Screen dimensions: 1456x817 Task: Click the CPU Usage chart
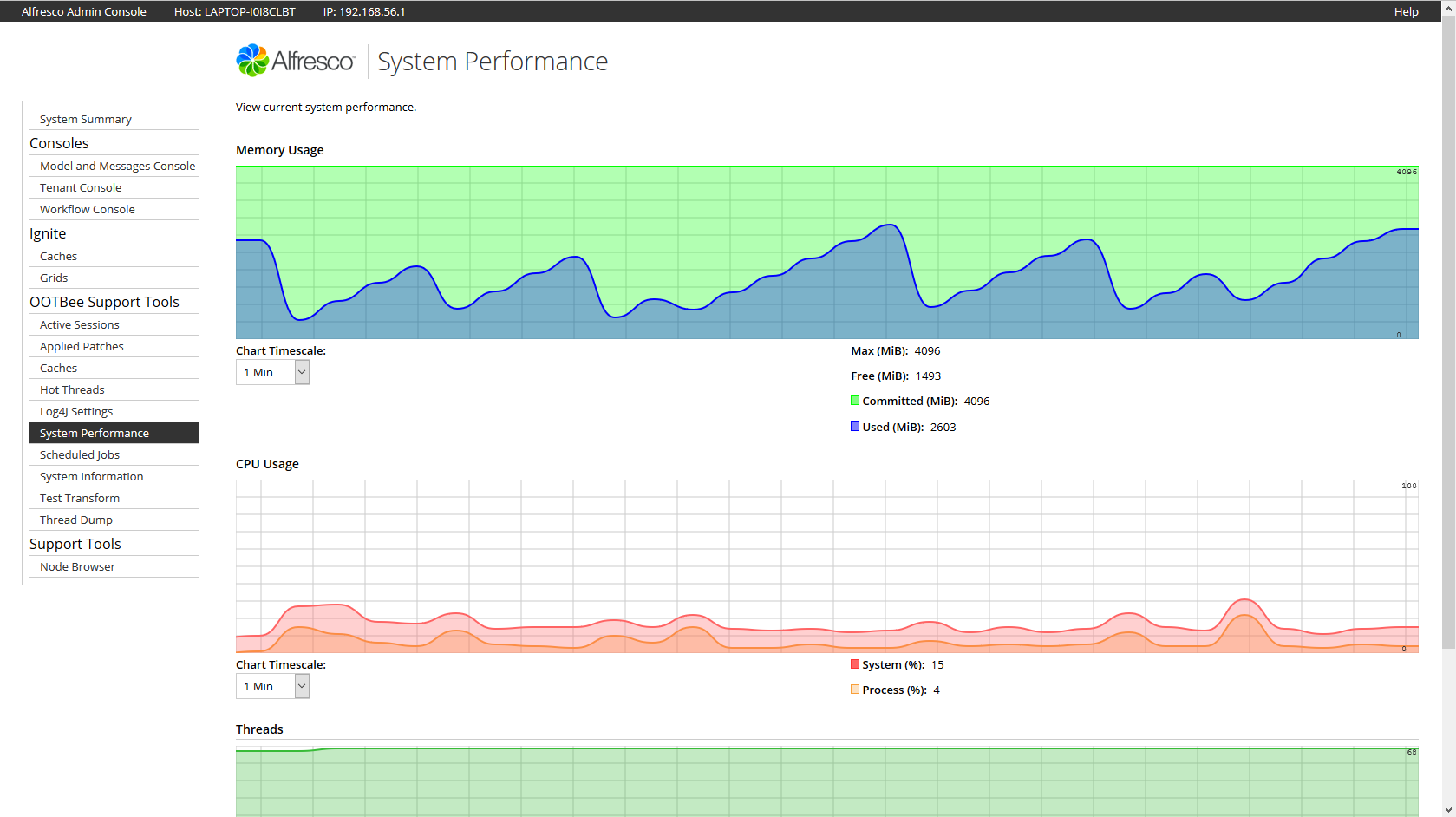827,566
